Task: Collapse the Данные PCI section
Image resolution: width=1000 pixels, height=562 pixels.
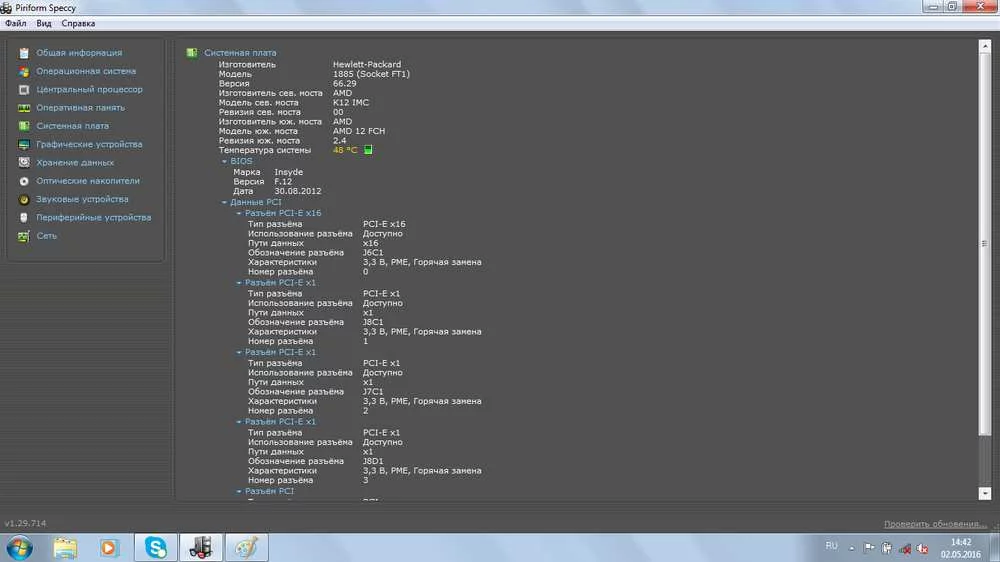Action: coord(224,202)
